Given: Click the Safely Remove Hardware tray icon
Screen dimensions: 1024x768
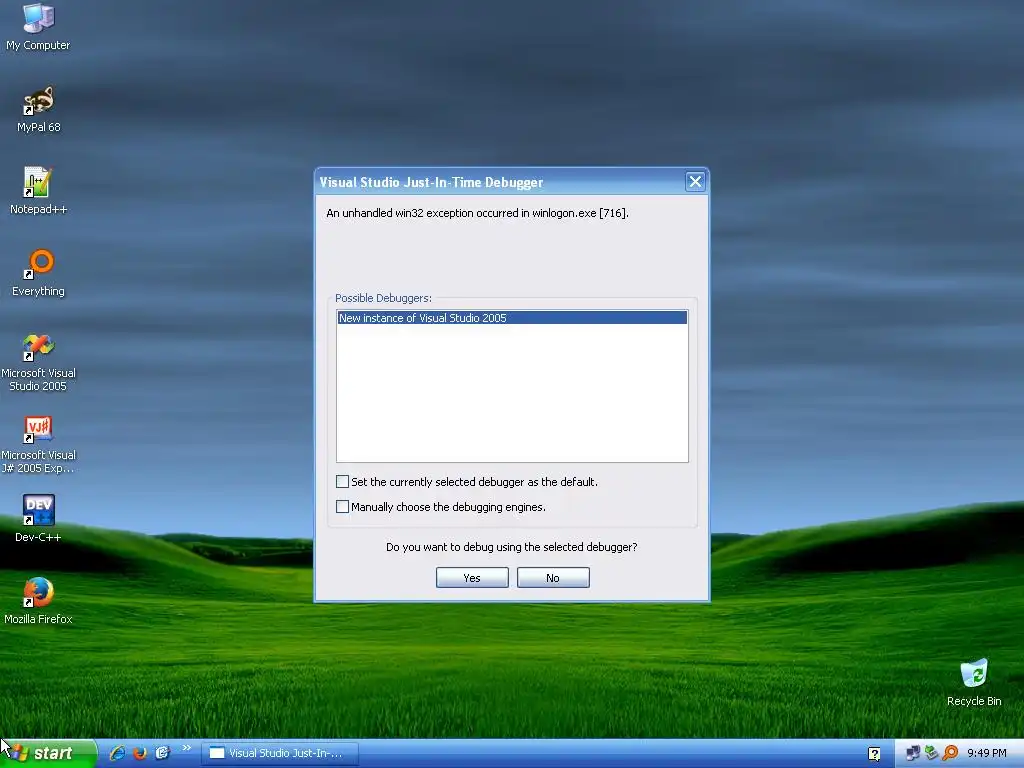Looking at the screenshot, I should [931, 754].
